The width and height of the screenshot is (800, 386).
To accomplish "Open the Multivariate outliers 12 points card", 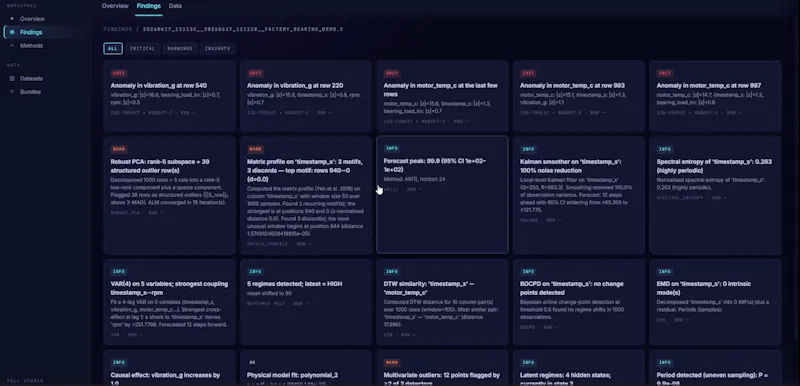I will point(442,368).
